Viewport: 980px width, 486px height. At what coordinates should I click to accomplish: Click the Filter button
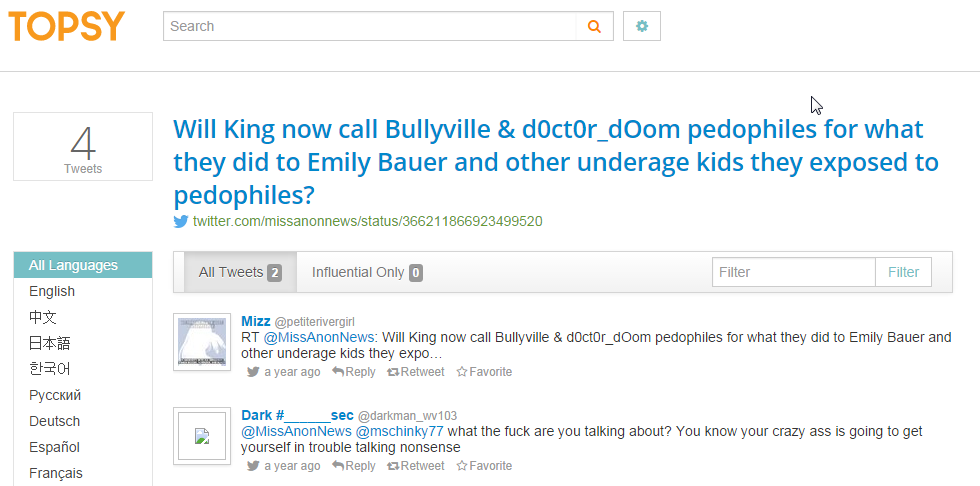pos(903,272)
